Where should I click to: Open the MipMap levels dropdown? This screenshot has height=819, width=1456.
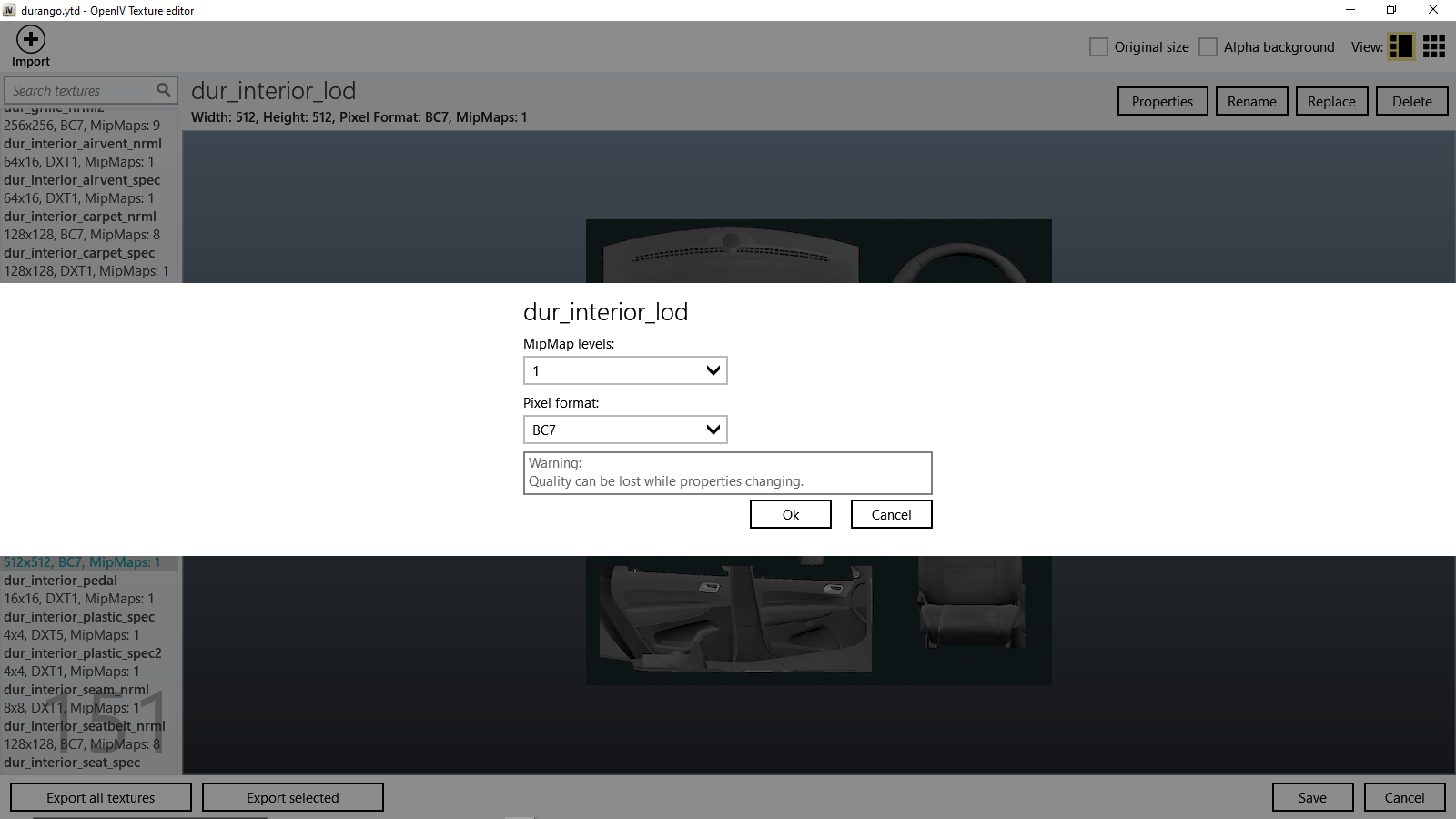(x=625, y=370)
